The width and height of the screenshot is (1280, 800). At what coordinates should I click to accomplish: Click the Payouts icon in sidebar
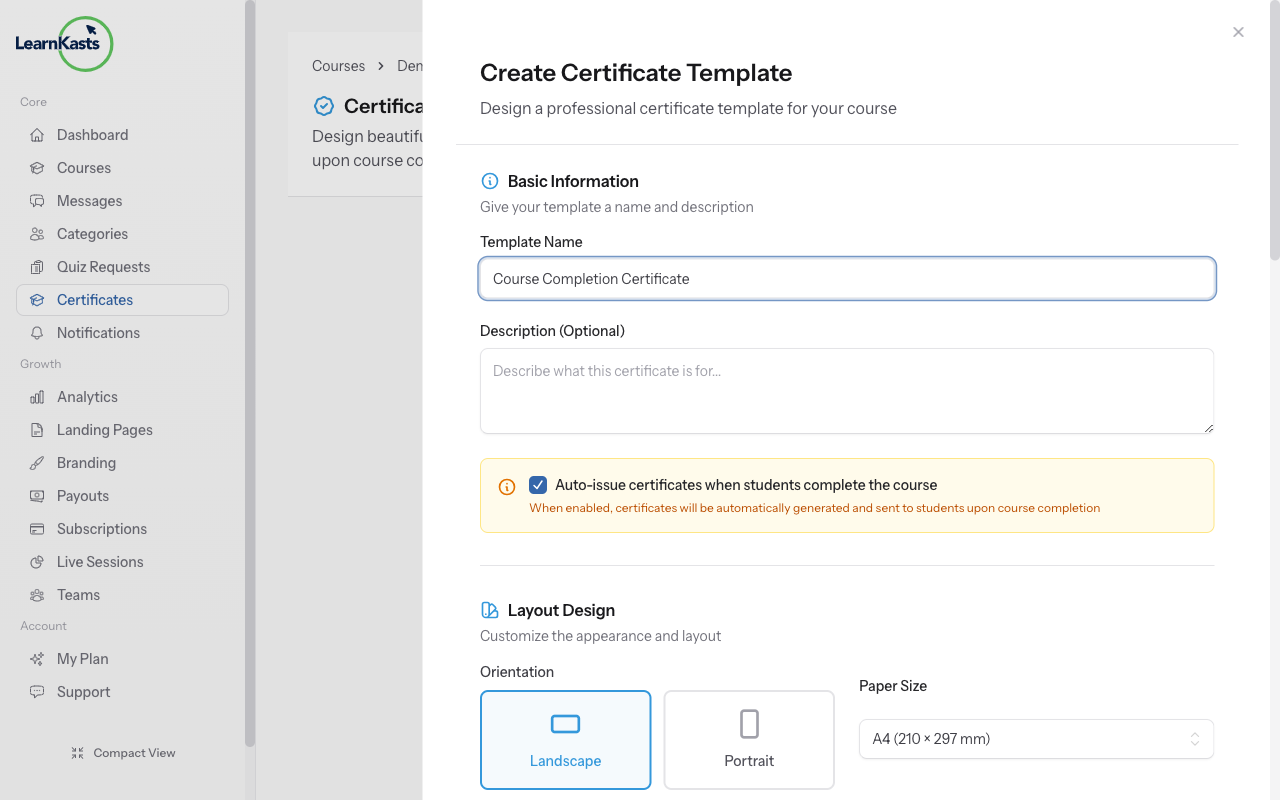(37, 496)
